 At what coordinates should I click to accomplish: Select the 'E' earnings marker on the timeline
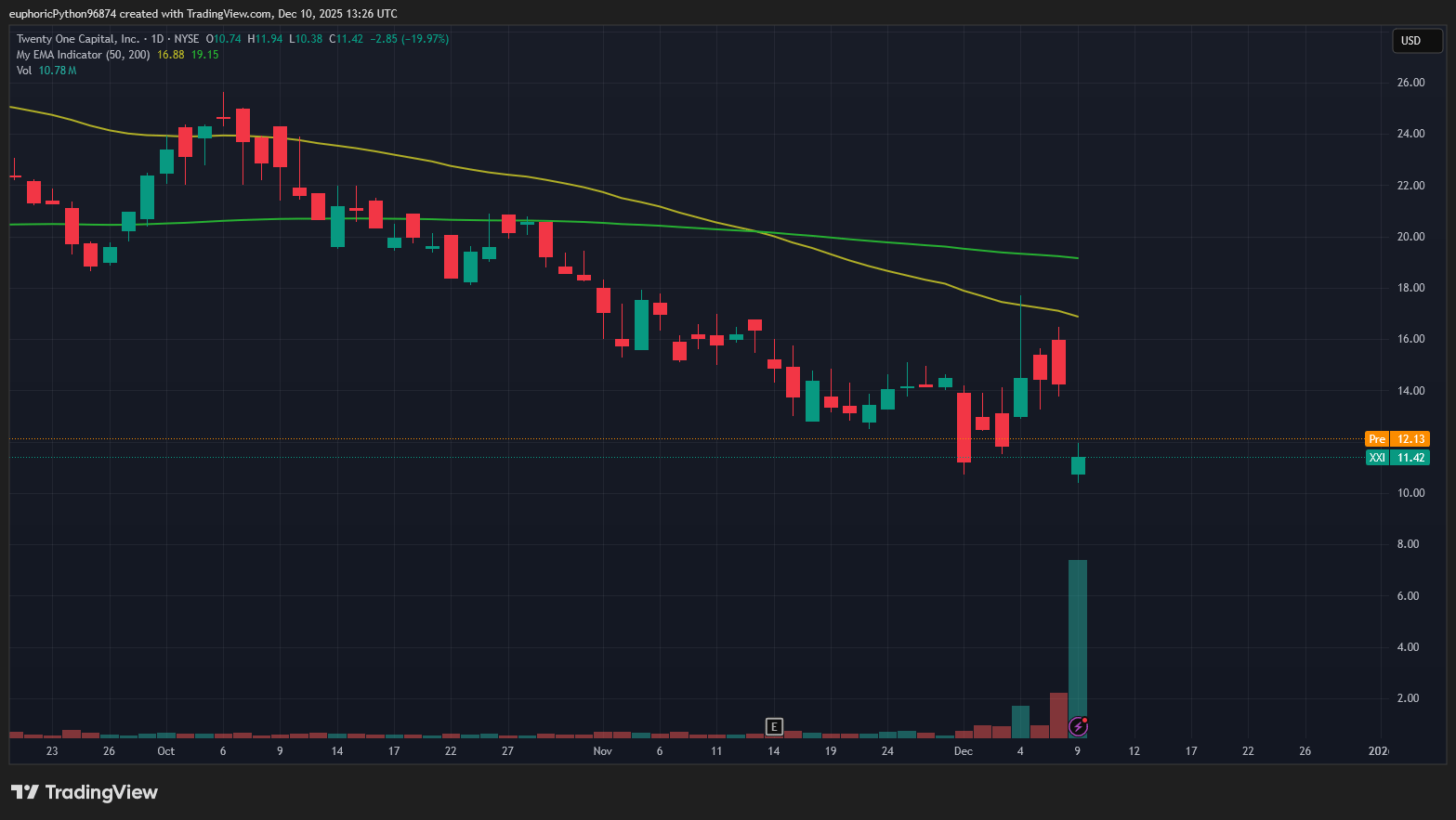(774, 727)
